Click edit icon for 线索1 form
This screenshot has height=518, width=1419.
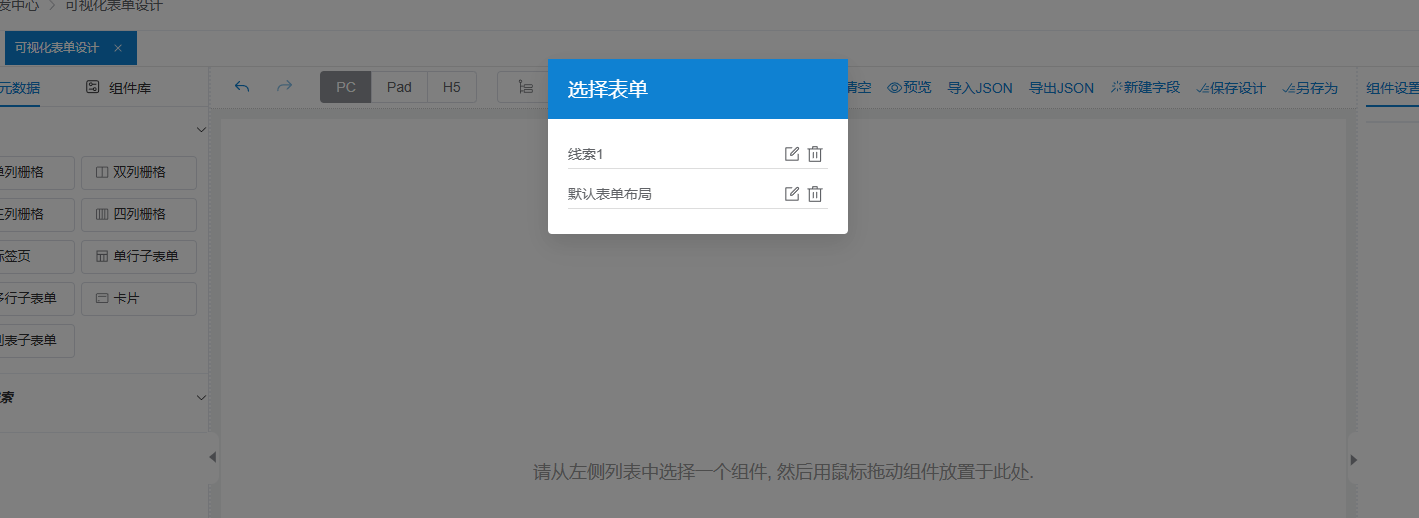point(792,154)
